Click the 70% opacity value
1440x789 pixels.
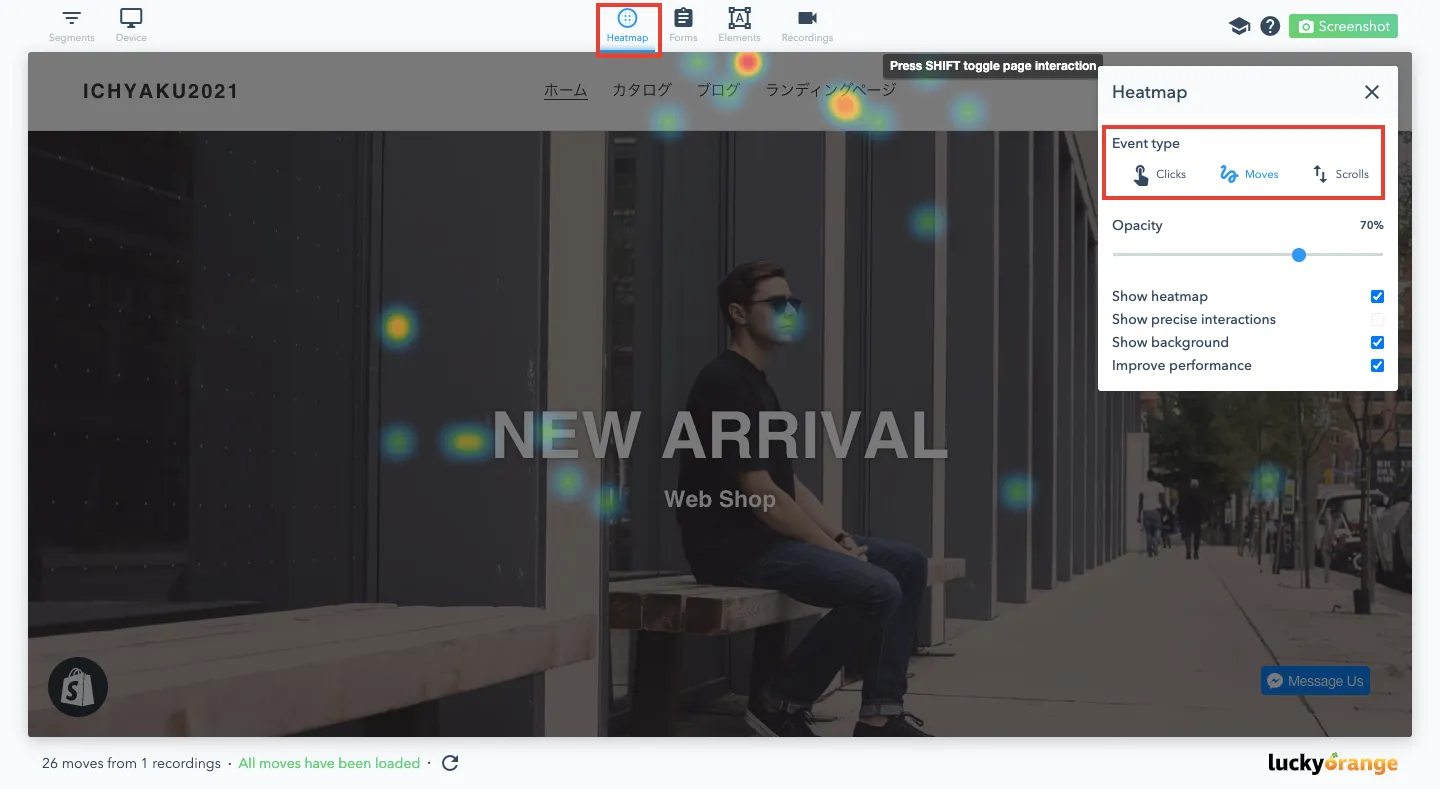coord(1371,225)
